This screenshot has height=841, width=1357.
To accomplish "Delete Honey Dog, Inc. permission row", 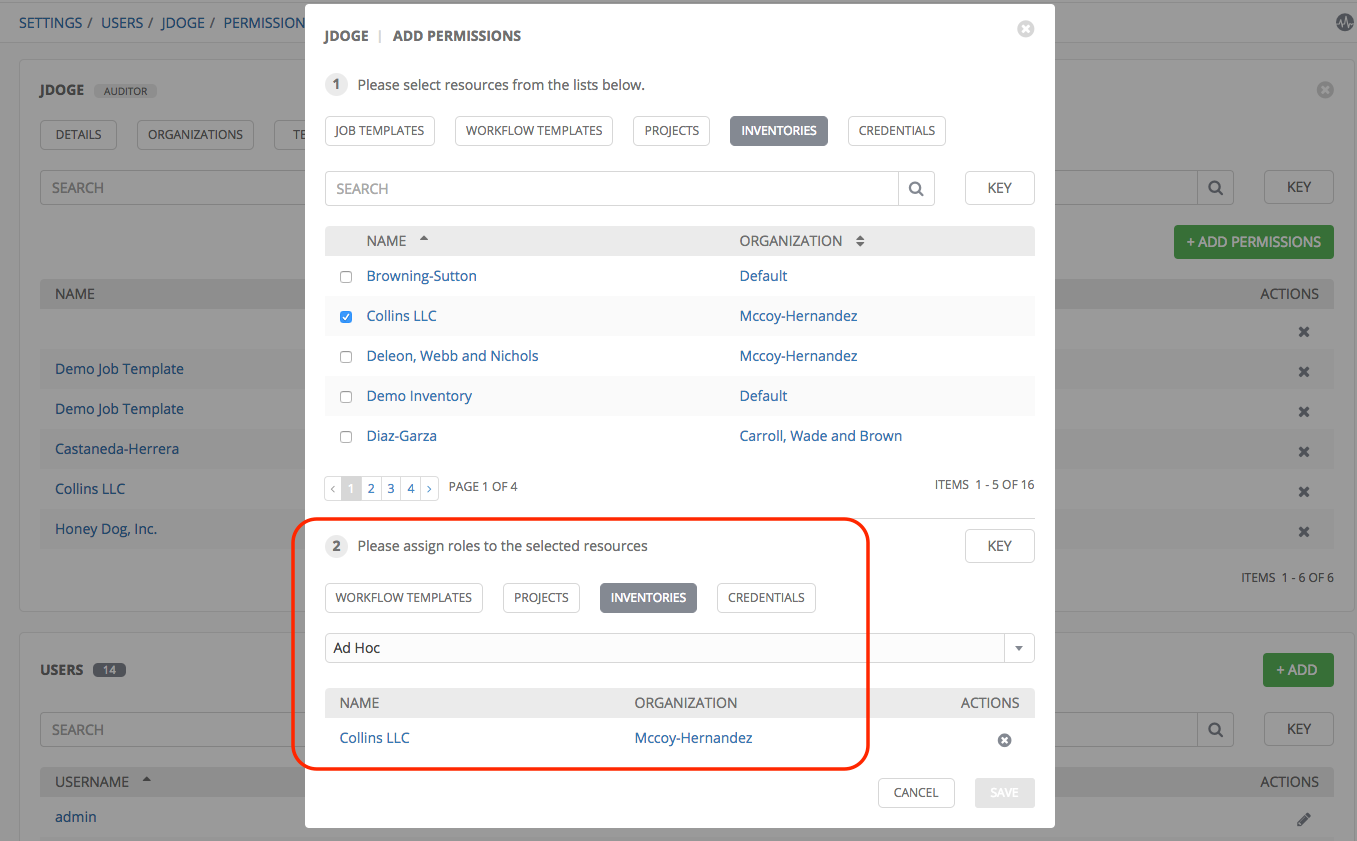I will [1303, 531].
